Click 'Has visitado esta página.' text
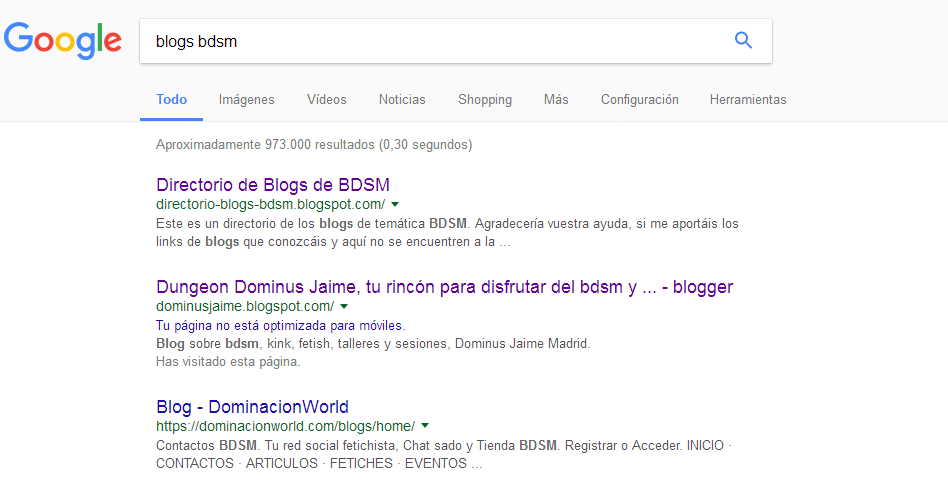 click(228, 362)
